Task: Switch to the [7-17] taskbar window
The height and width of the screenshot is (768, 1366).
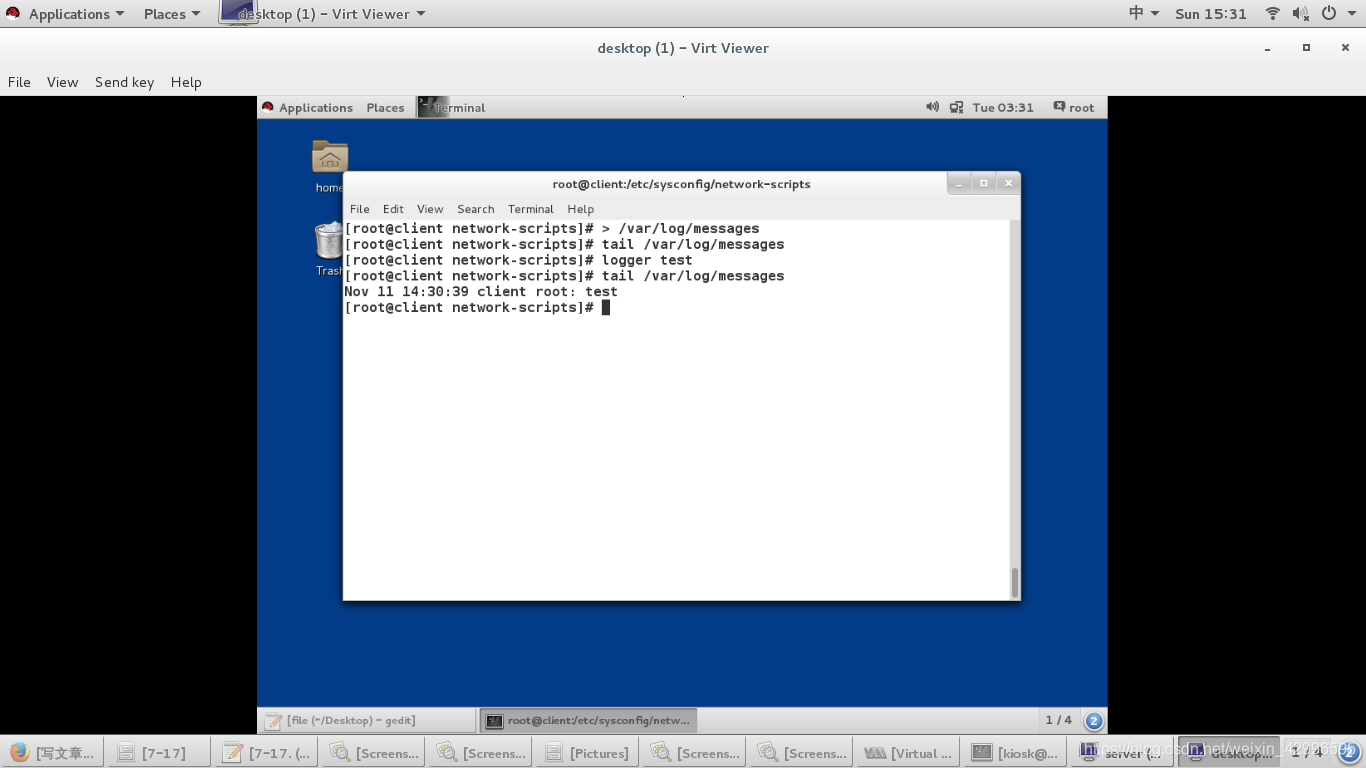Action: click(x=158, y=753)
